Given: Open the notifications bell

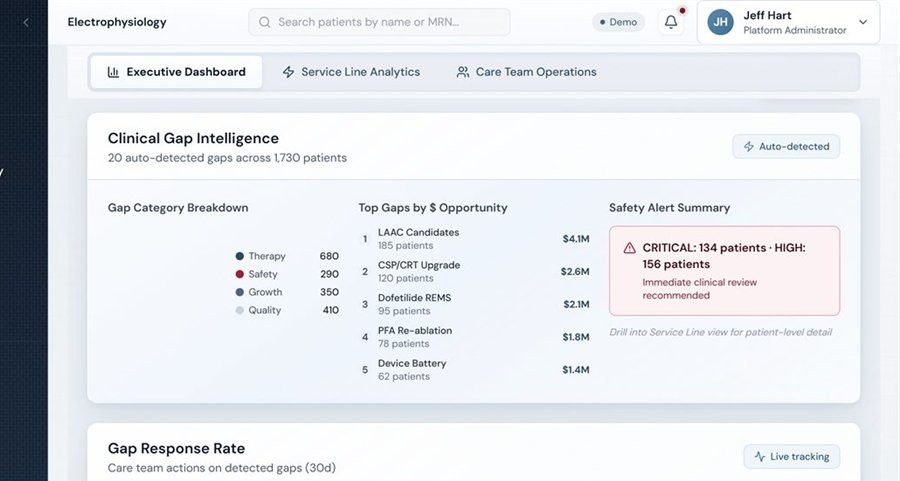Looking at the screenshot, I should (670, 22).
